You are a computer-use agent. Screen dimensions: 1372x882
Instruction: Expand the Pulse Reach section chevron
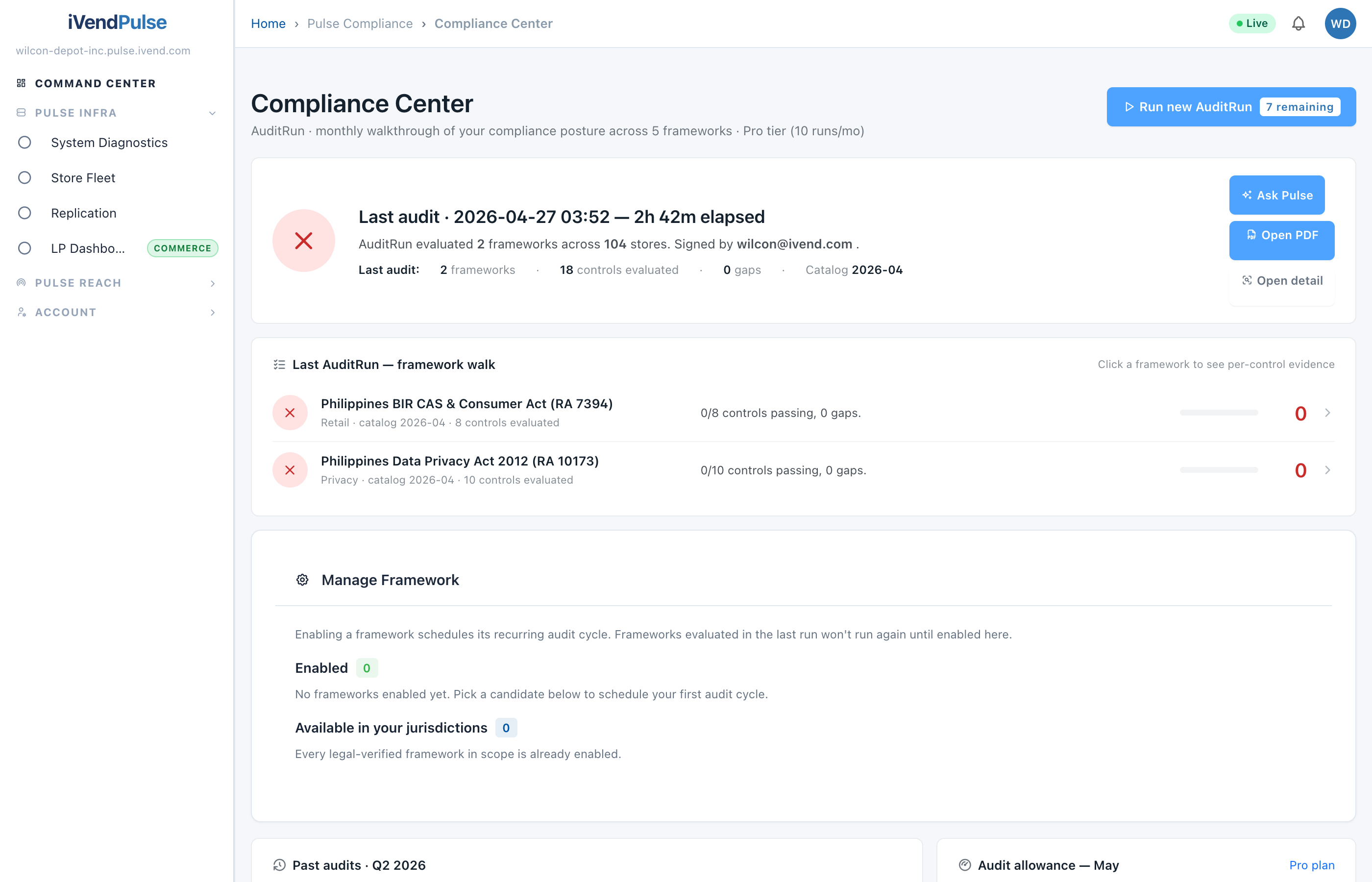click(213, 283)
